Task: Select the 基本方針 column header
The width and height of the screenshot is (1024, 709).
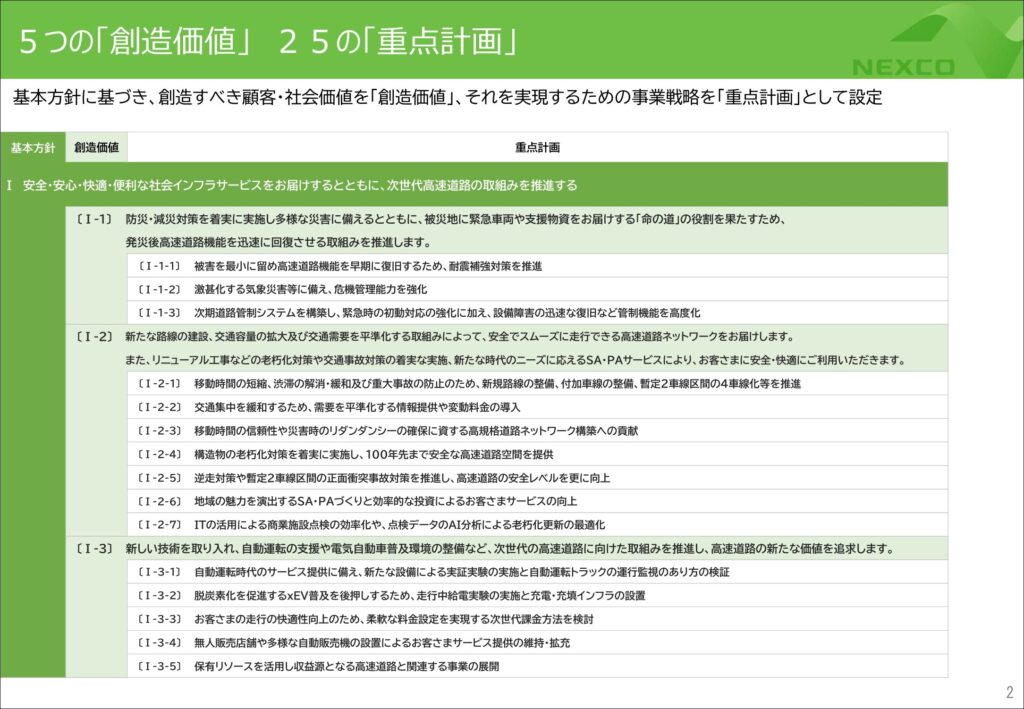Action: coord(33,147)
